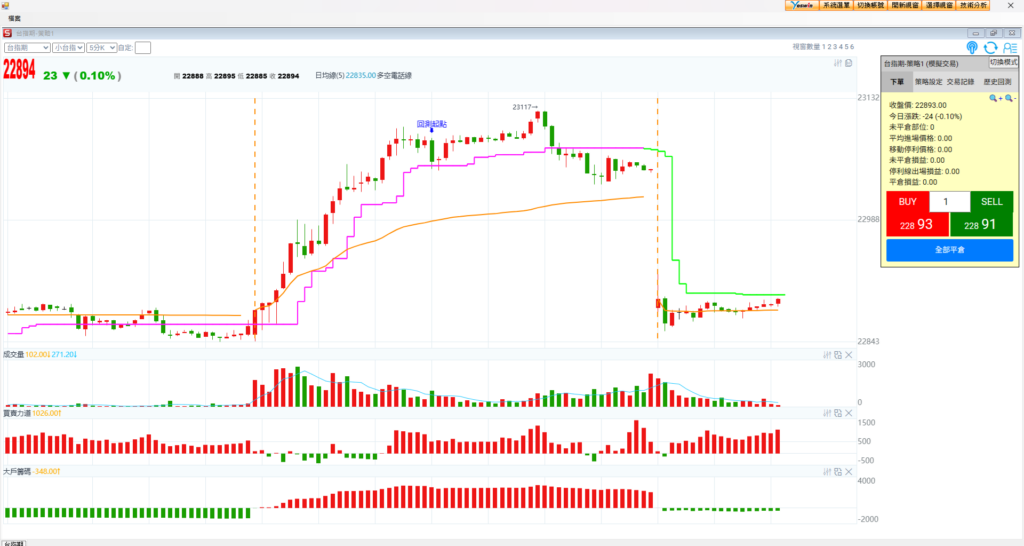Restore the 台指期-策略1 chart window

point(993,33)
